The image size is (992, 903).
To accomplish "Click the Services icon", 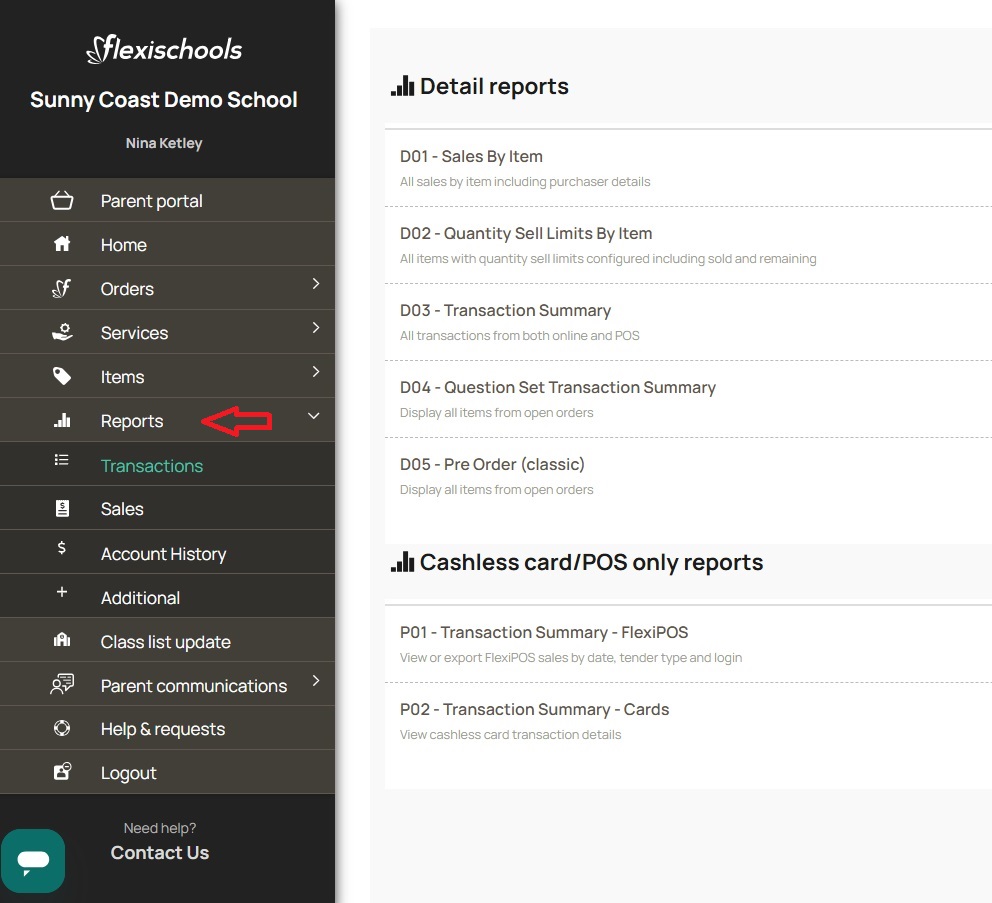I will [x=62, y=332].
